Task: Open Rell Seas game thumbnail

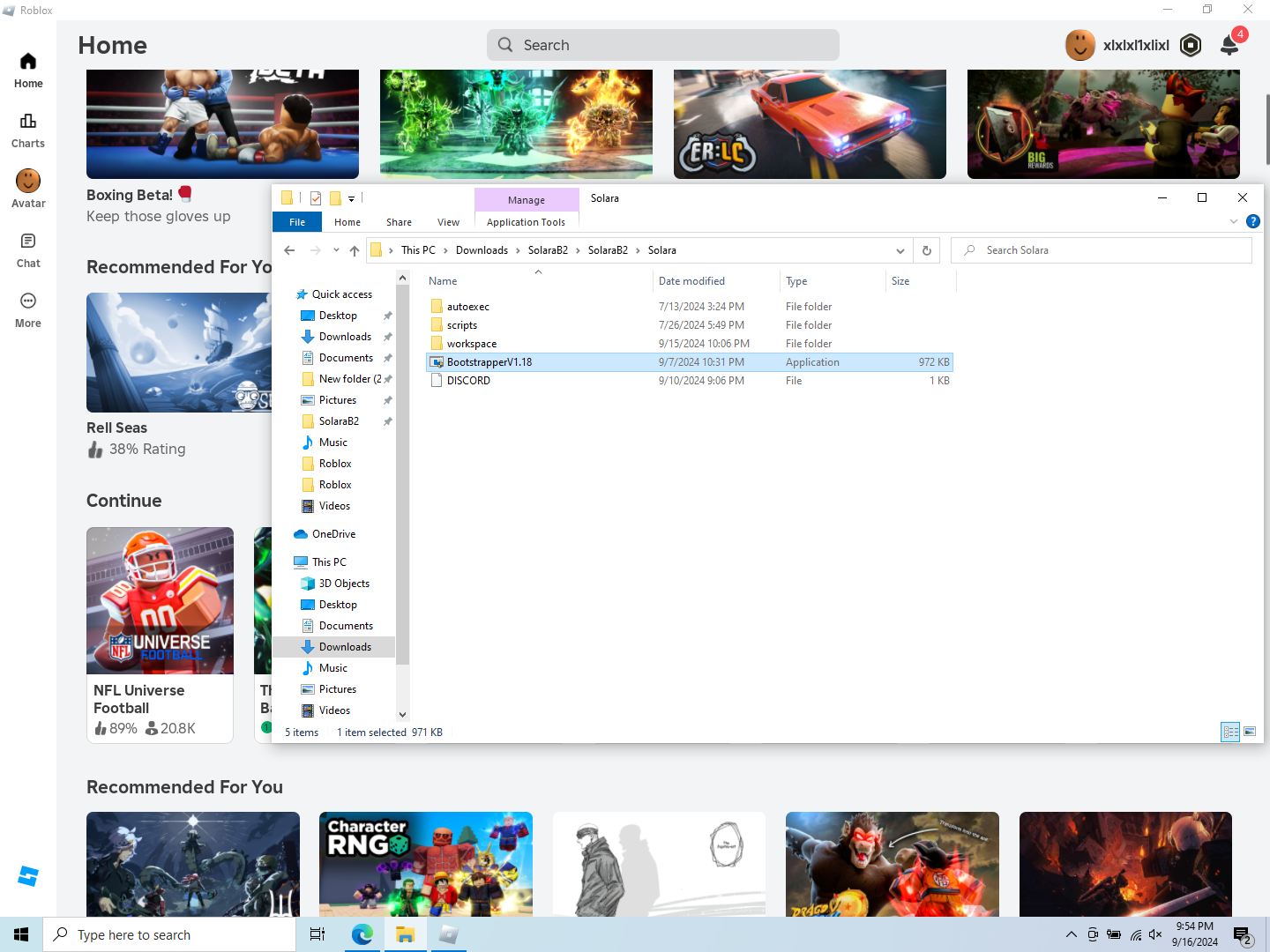Action: point(179,353)
